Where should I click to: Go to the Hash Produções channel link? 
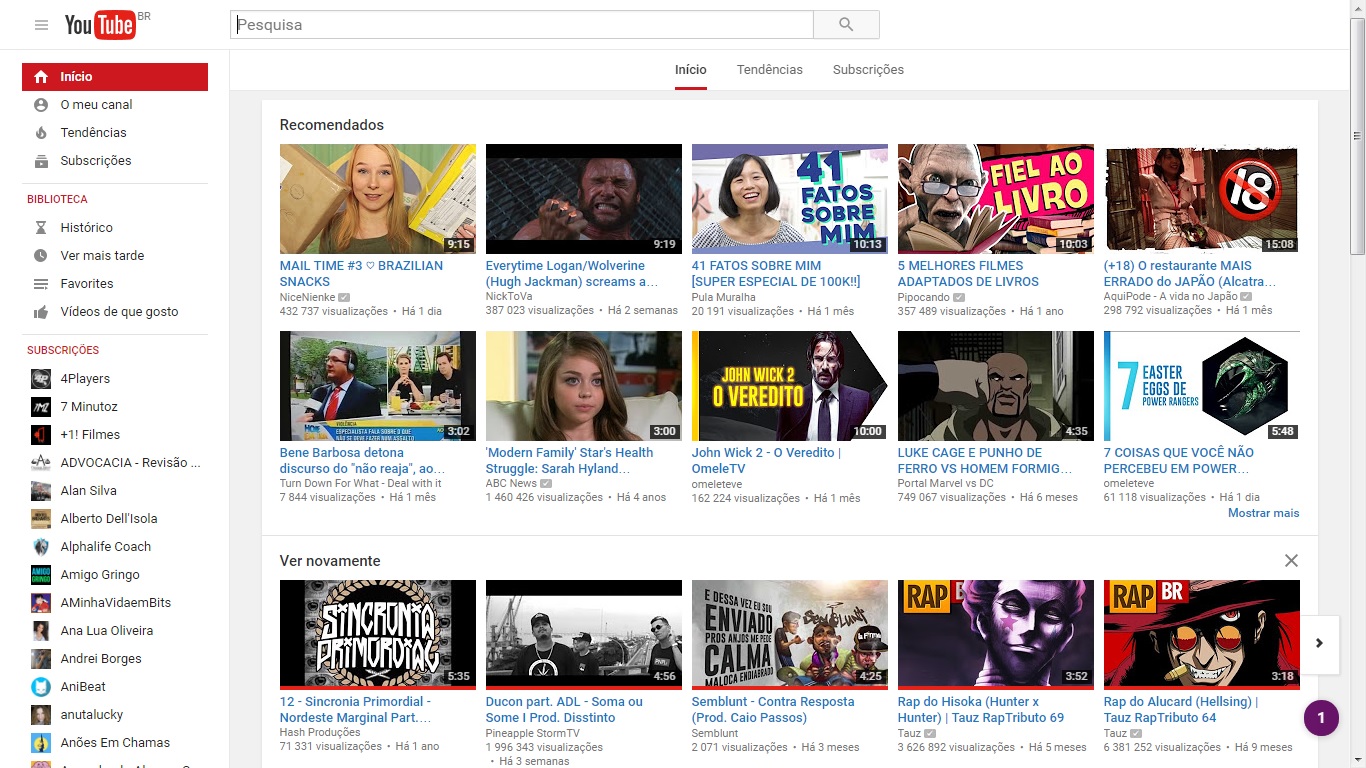coord(321,733)
